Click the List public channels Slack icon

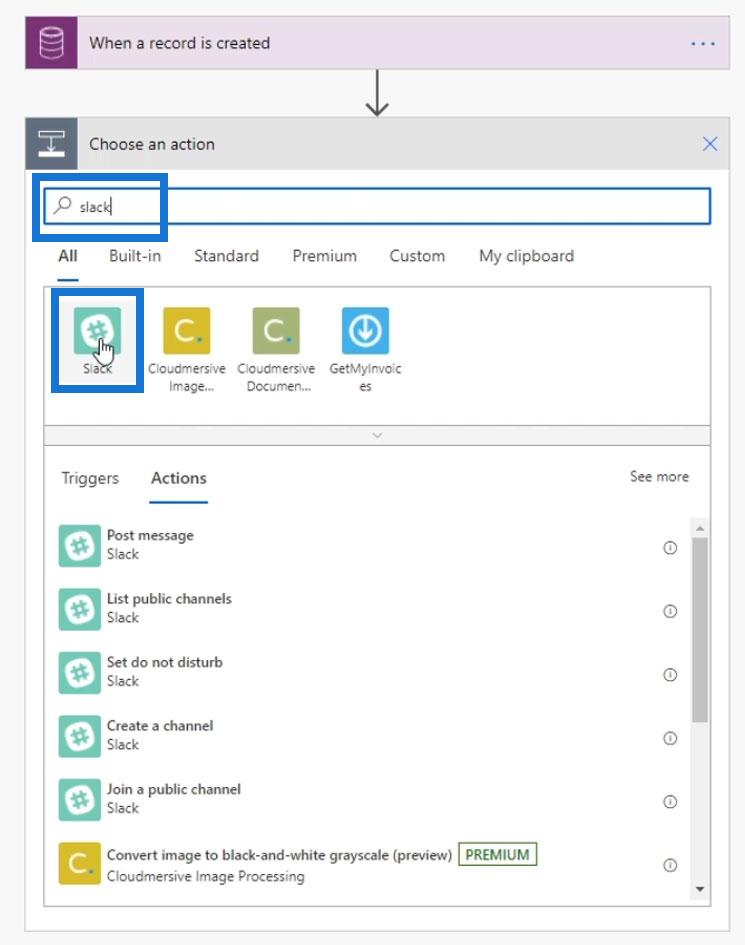[x=80, y=609]
